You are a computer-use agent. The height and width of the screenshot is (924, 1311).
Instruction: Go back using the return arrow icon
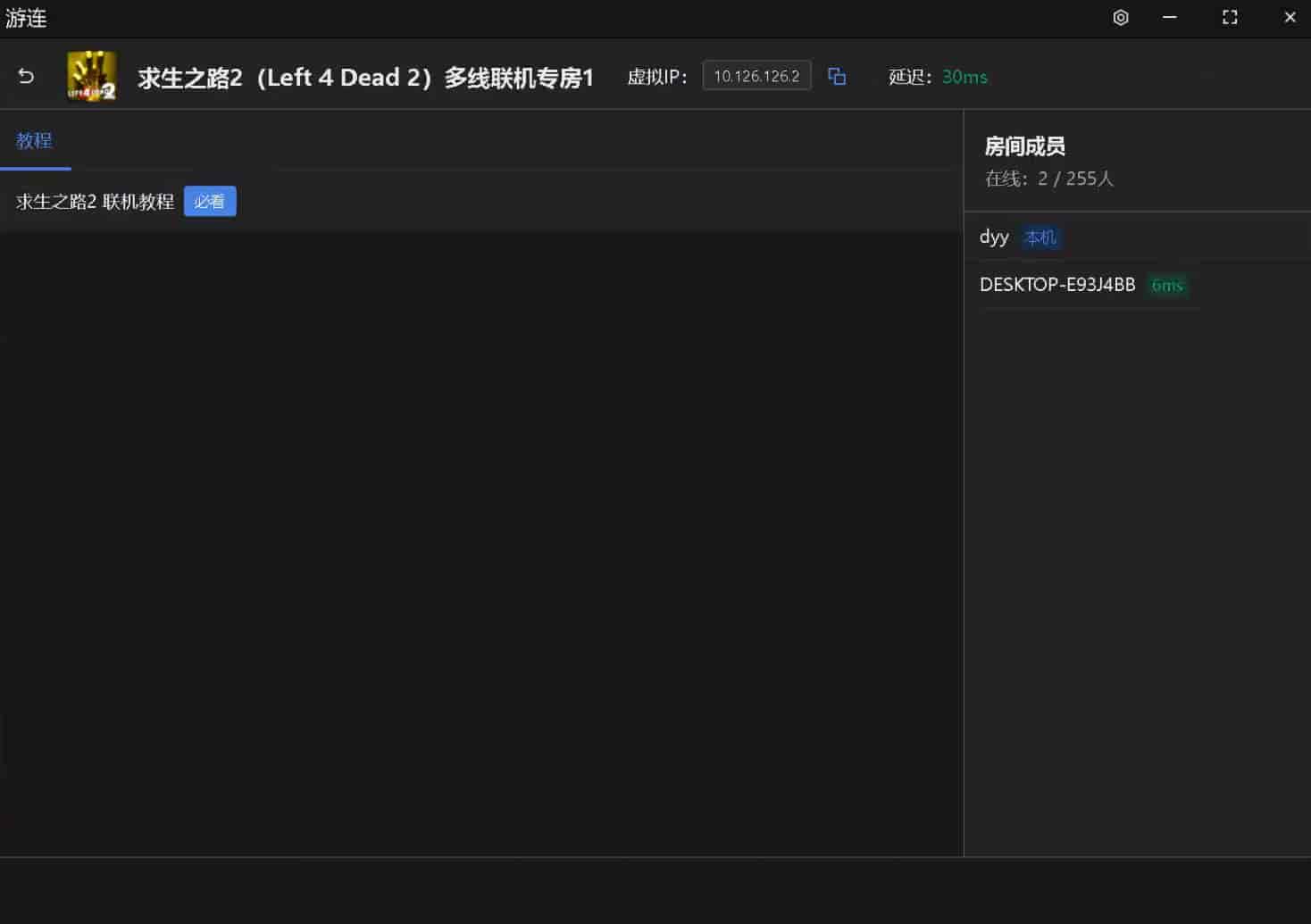coord(26,77)
